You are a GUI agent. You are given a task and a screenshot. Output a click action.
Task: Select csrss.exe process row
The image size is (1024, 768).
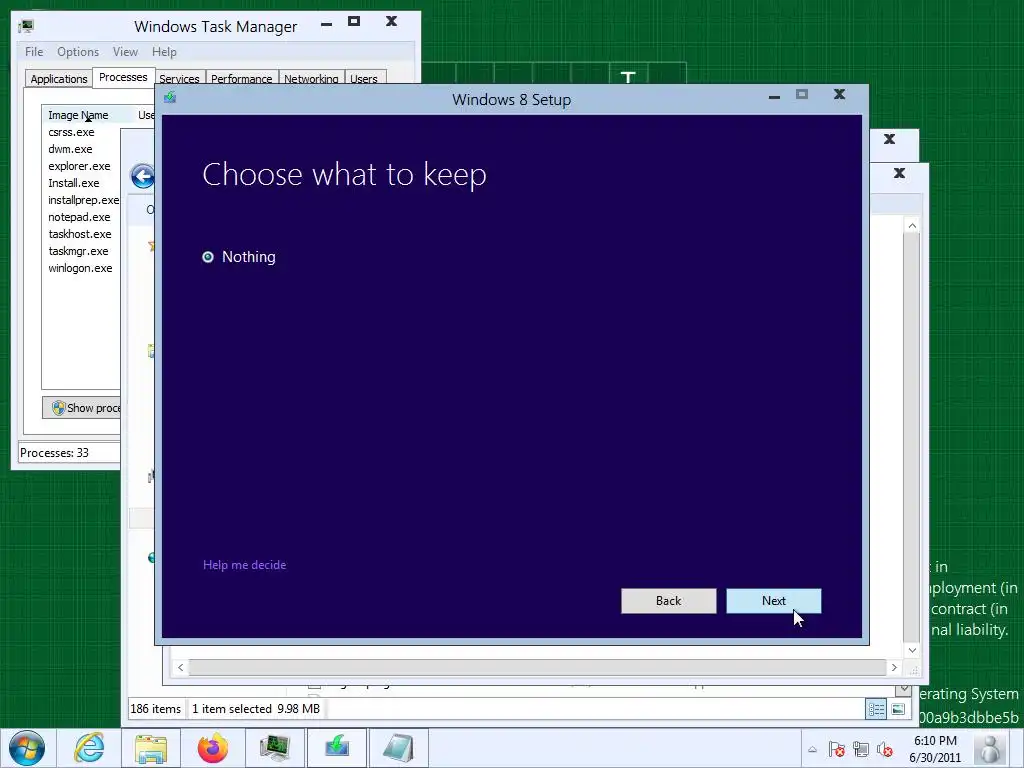tap(71, 132)
